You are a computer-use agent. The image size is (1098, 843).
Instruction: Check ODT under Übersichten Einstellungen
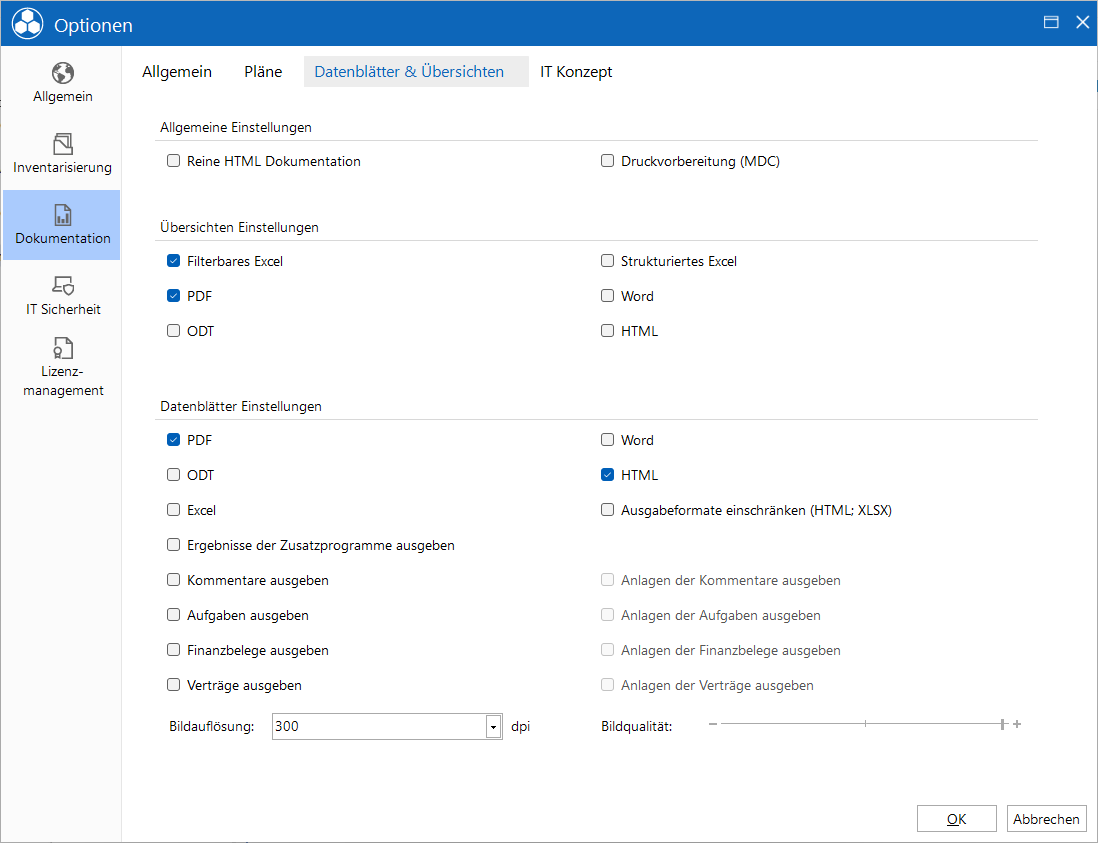174,331
